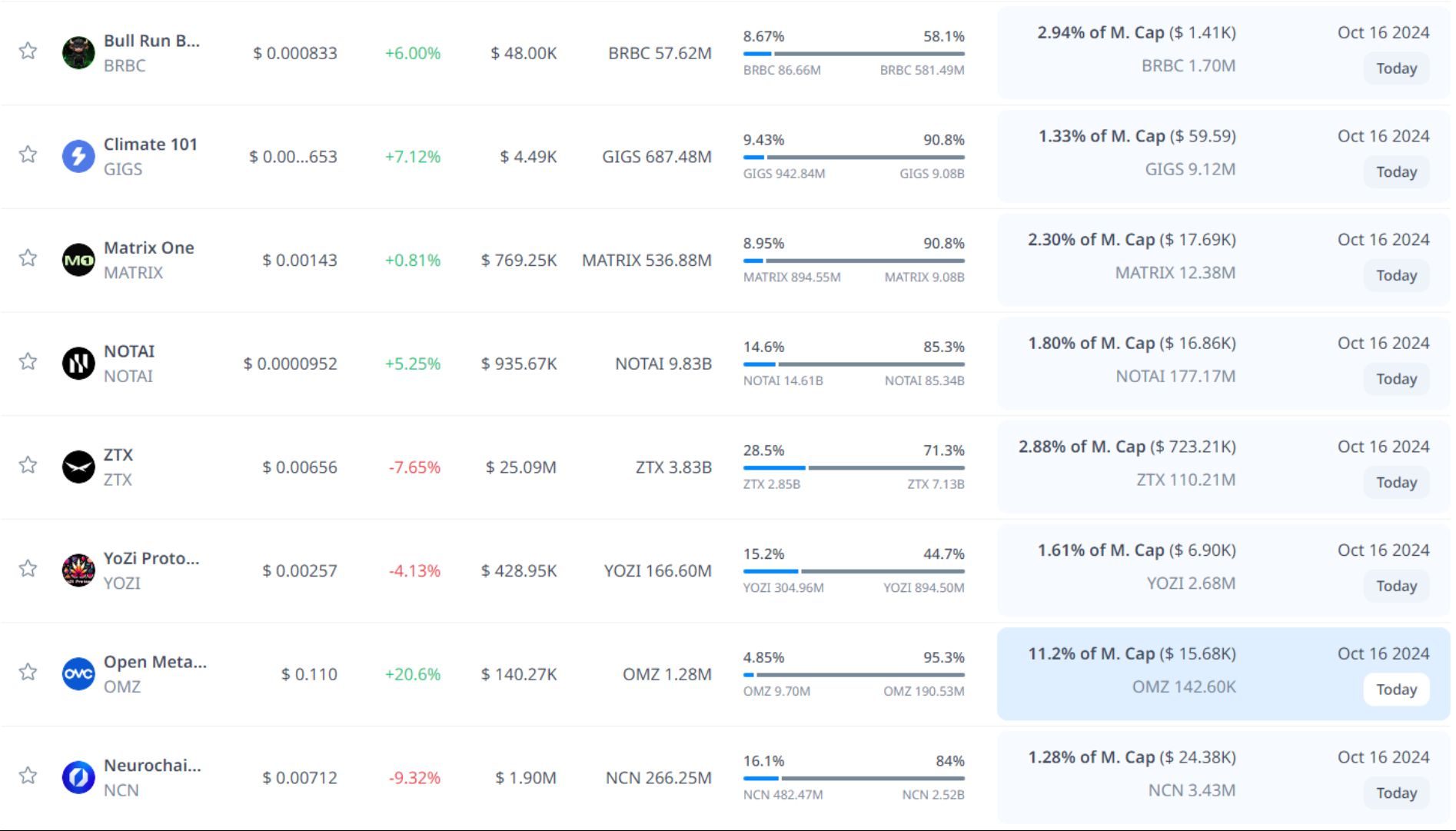This screenshot has width=1456, height=831.
Task: Toggle watchlist star for Matrix One
Action: 28,258
